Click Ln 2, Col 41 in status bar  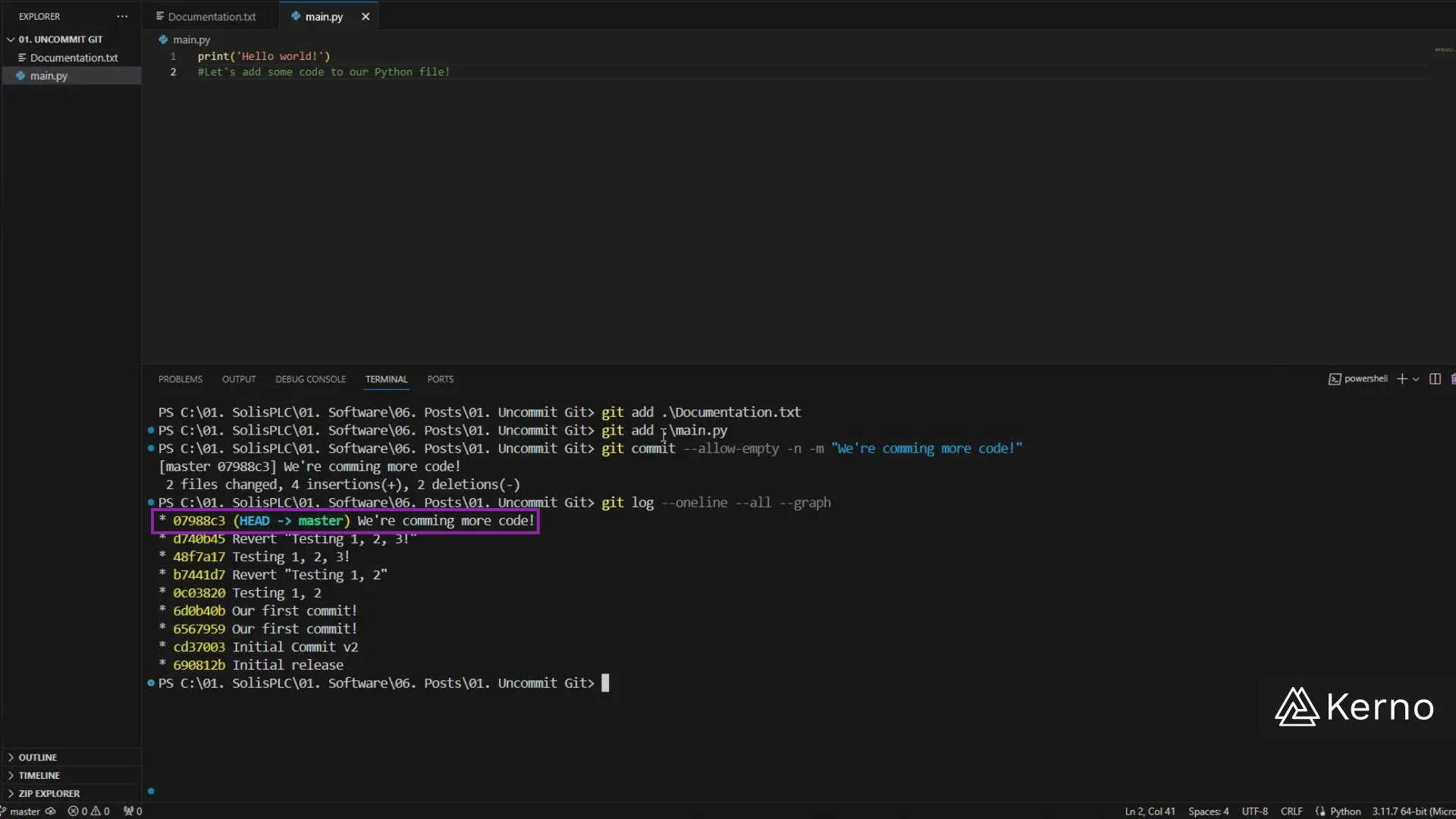pyautogui.click(x=1150, y=811)
